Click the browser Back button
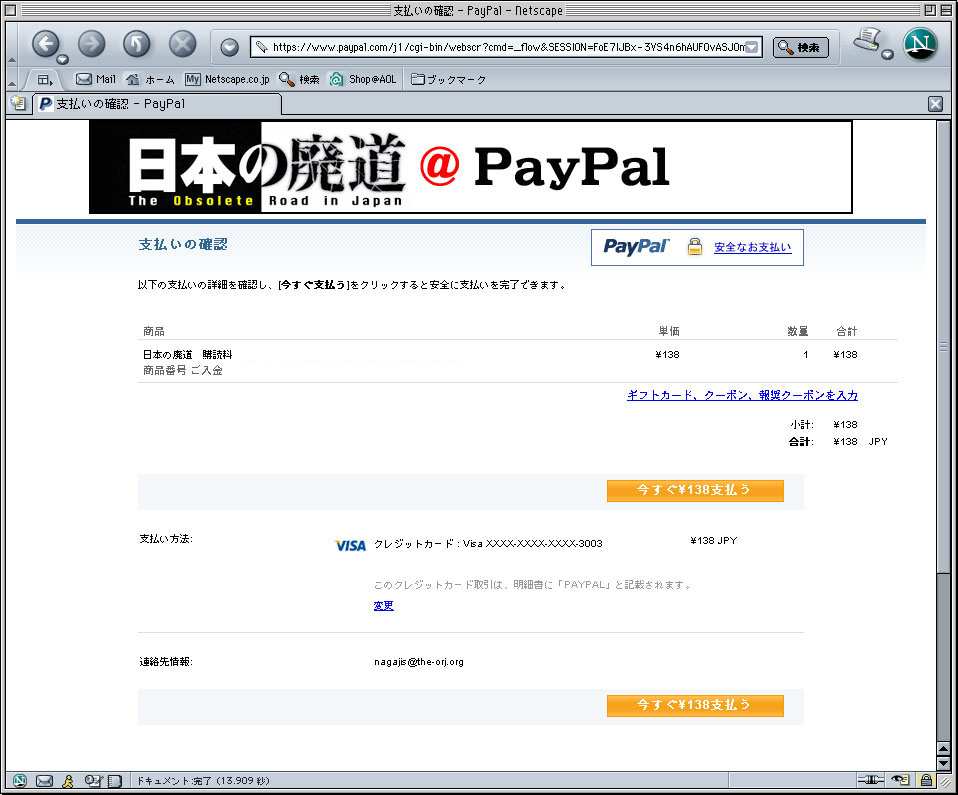Image resolution: width=958 pixels, height=795 pixels. click(x=45, y=44)
